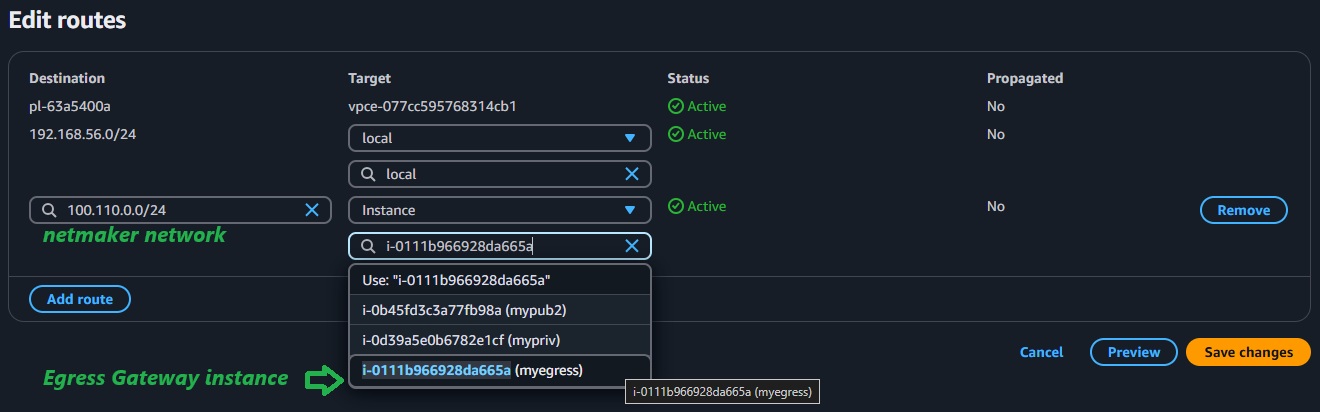Save changes to the route table
This screenshot has height=412, width=1320.
tap(1247, 352)
